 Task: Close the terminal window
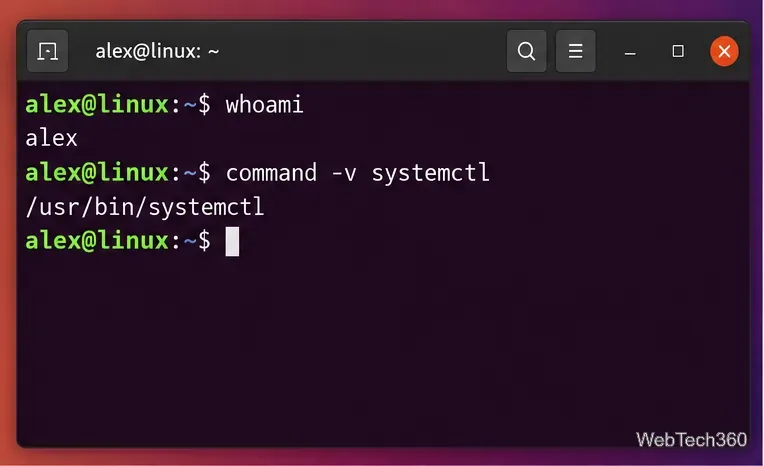(x=724, y=51)
